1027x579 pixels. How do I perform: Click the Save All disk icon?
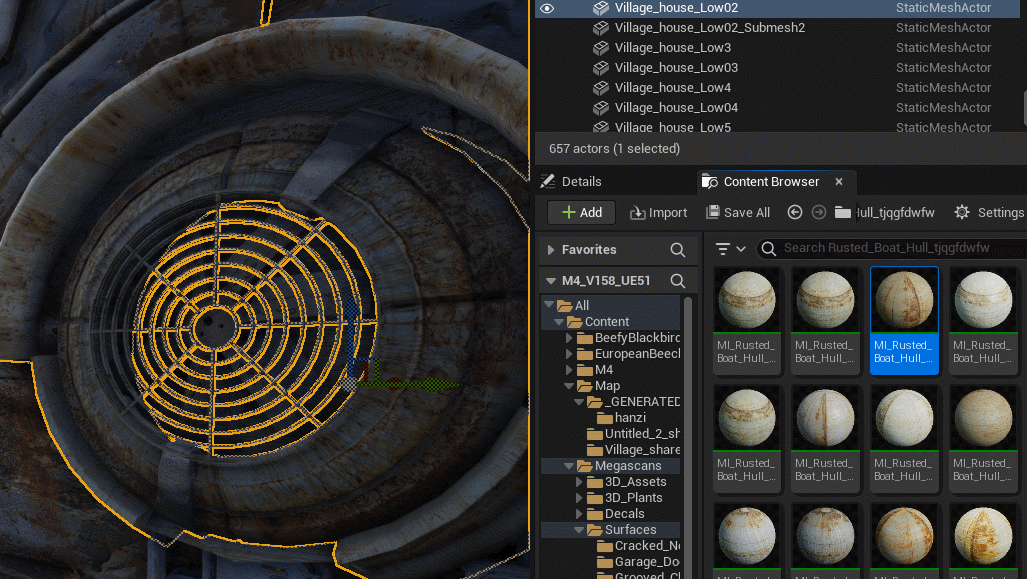coord(713,213)
